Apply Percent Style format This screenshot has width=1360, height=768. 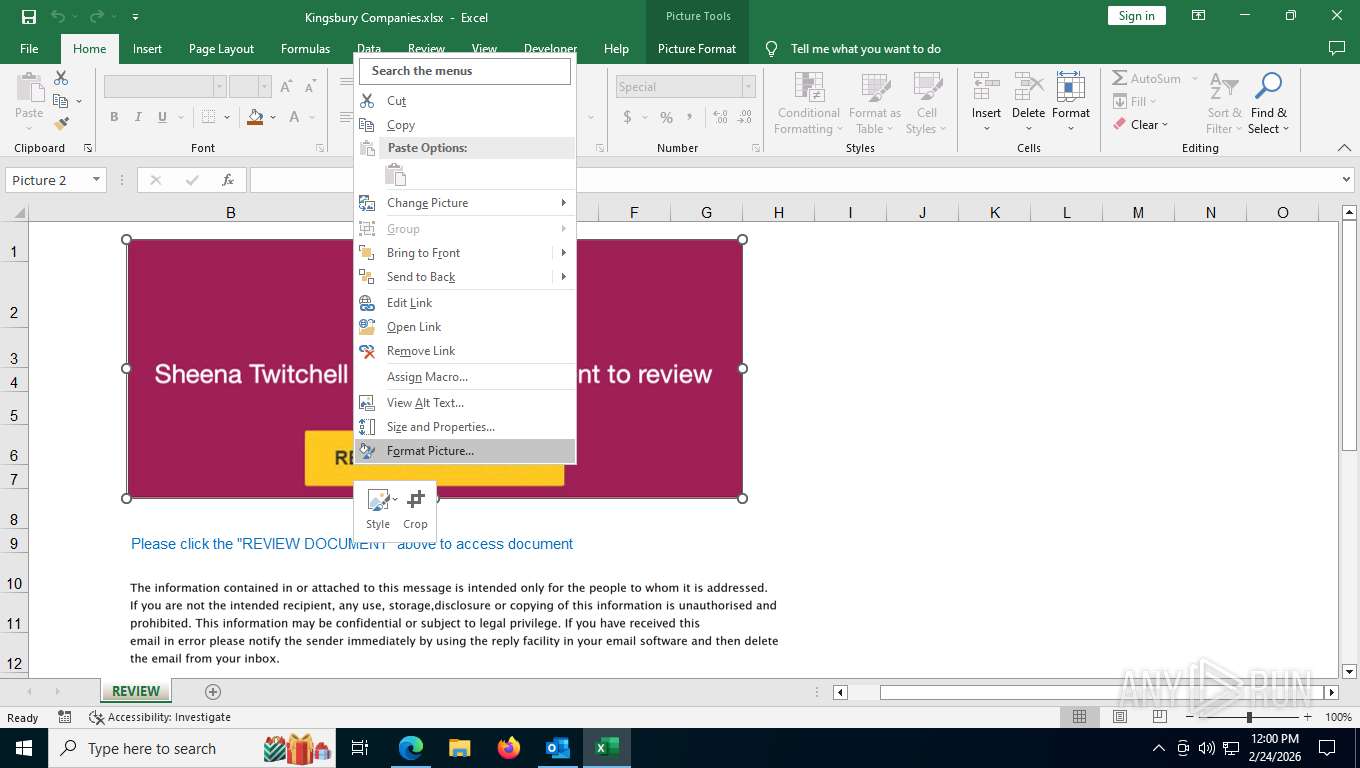click(x=666, y=117)
